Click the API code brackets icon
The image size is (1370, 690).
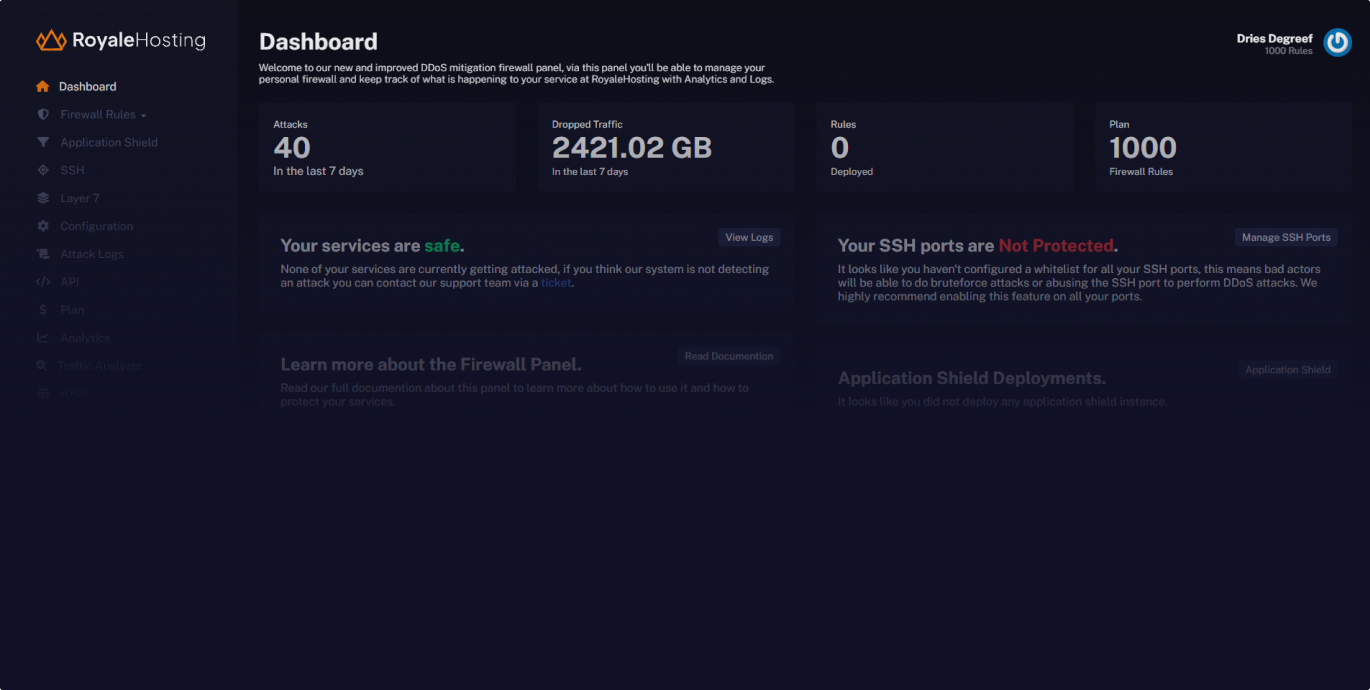point(43,283)
